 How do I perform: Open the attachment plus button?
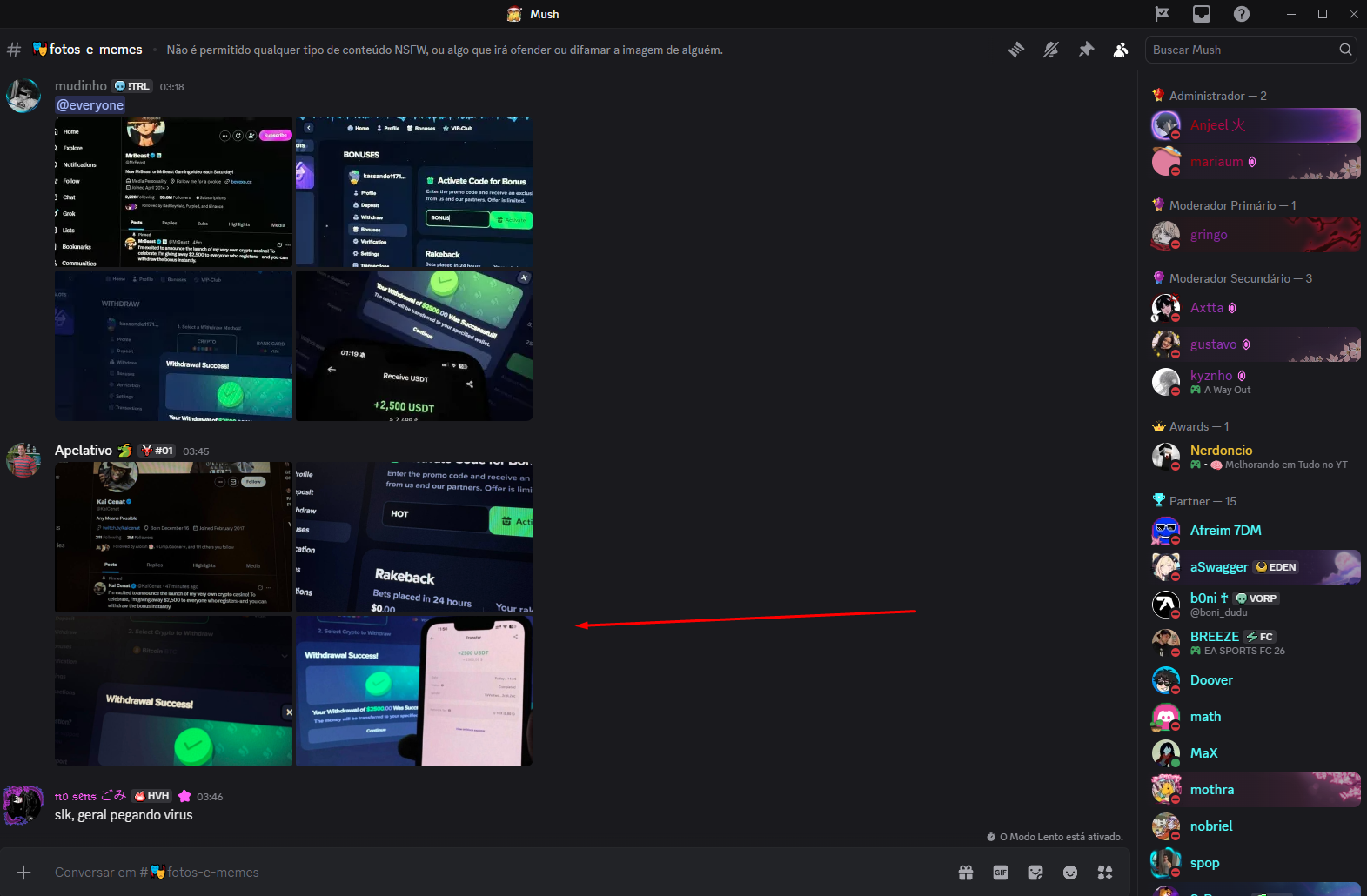click(23, 873)
